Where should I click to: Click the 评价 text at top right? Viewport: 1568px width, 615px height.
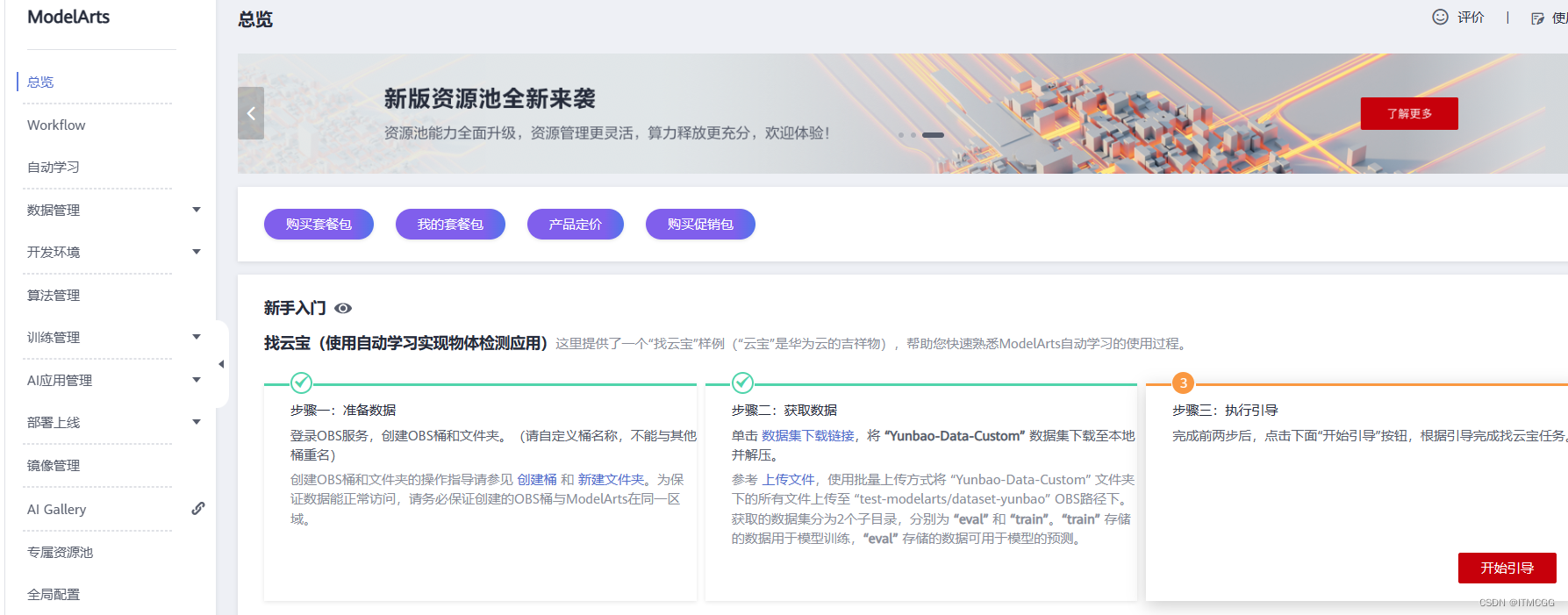click(x=1471, y=17)
